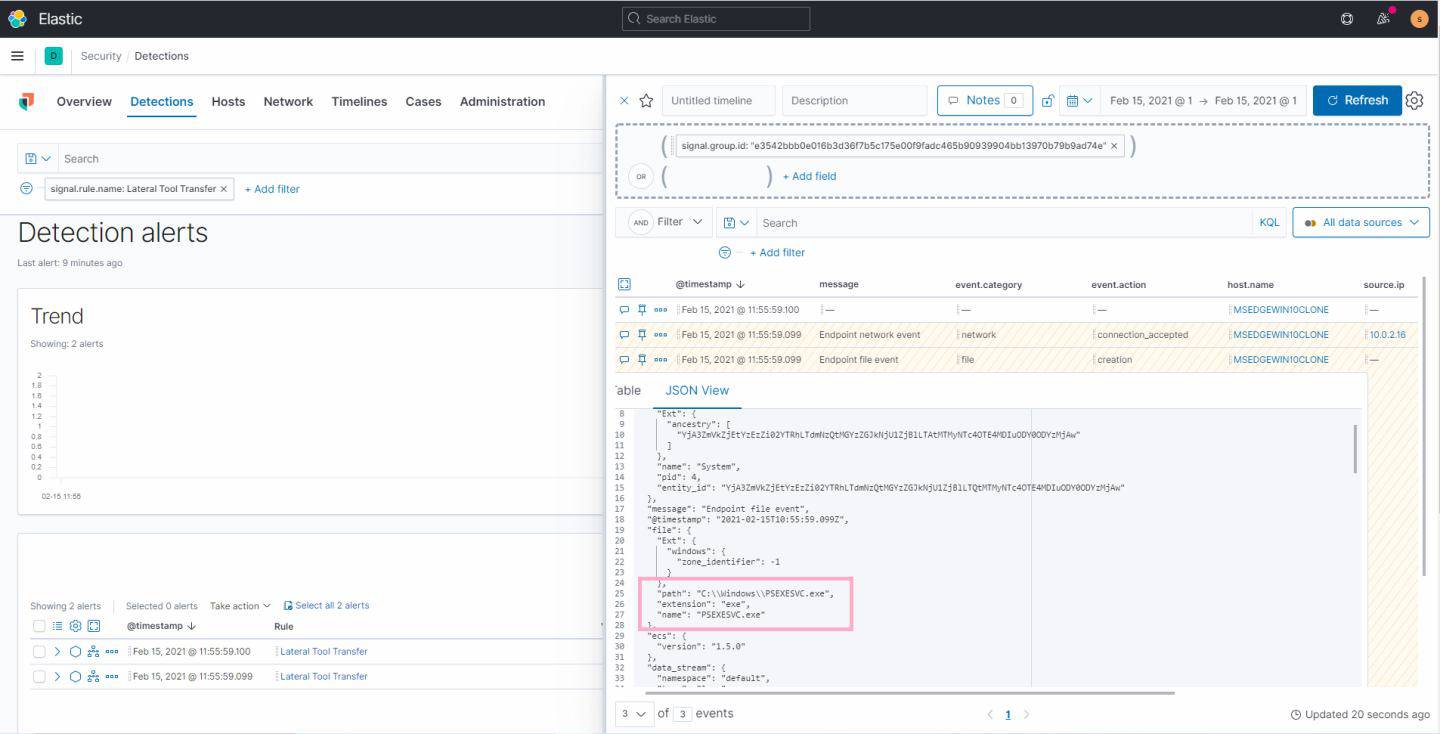Expand the 11:55:59.099 alert row details
This screenshot has height=734, width=1440.
[57, 677]
